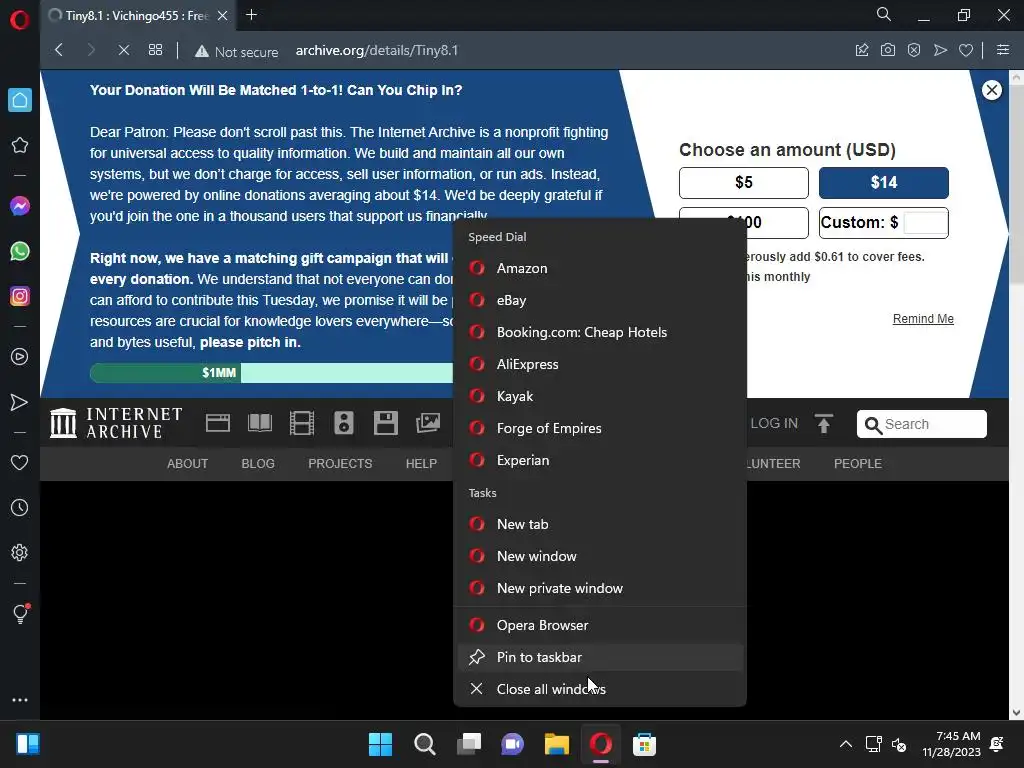Open Microsoft Store on taskbar
1024x768 pixels.
tap(644, 744)
